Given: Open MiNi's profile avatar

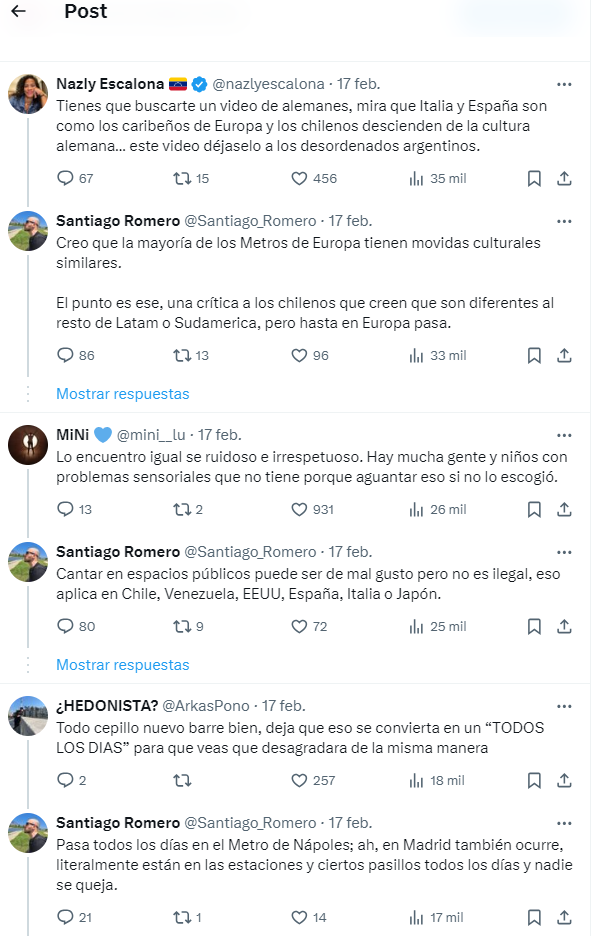Looking at the screenshot, I should pyautogui.click(x=28, y=445).
